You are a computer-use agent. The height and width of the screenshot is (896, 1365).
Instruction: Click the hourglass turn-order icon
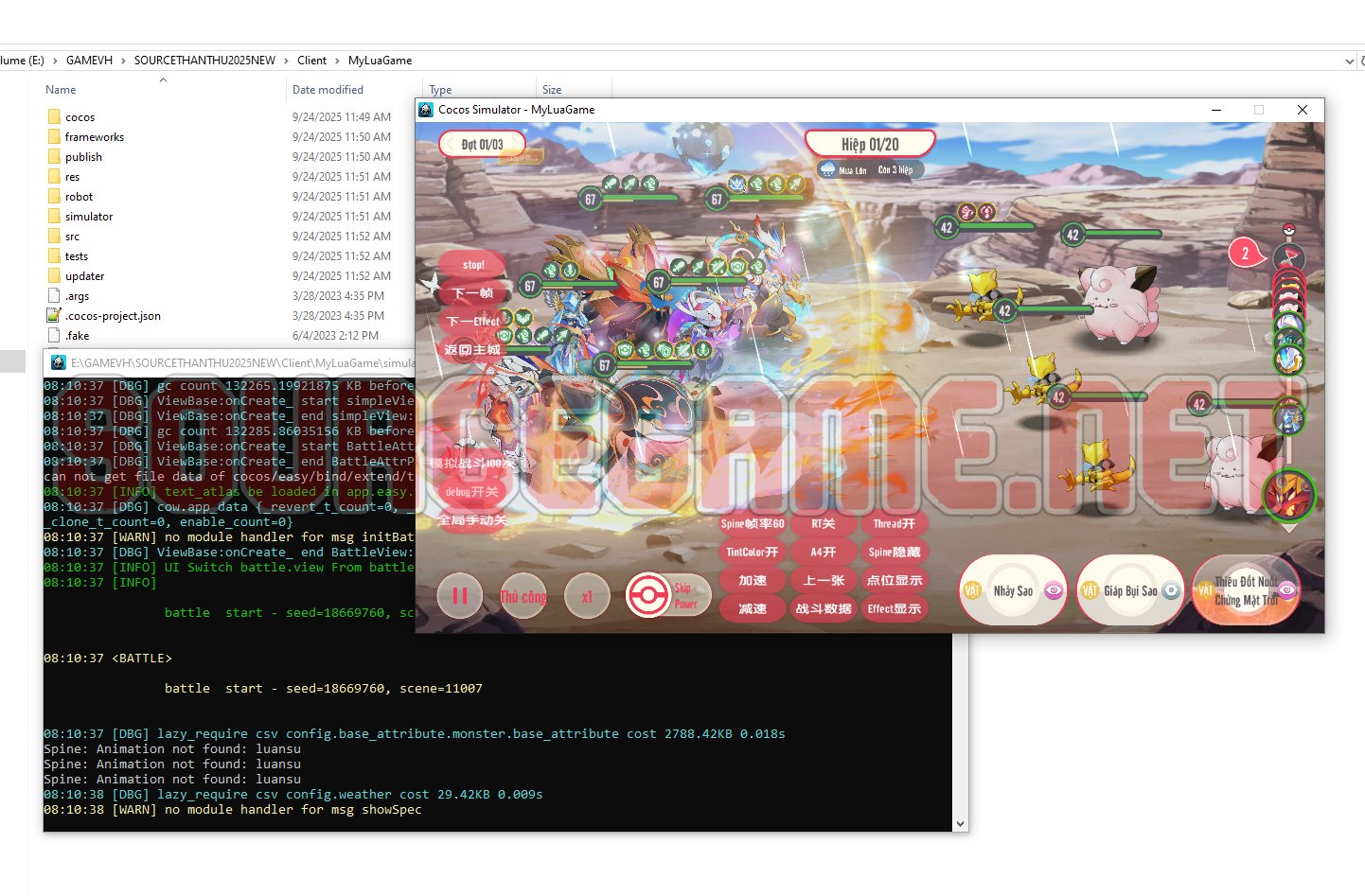point(1288,257)
